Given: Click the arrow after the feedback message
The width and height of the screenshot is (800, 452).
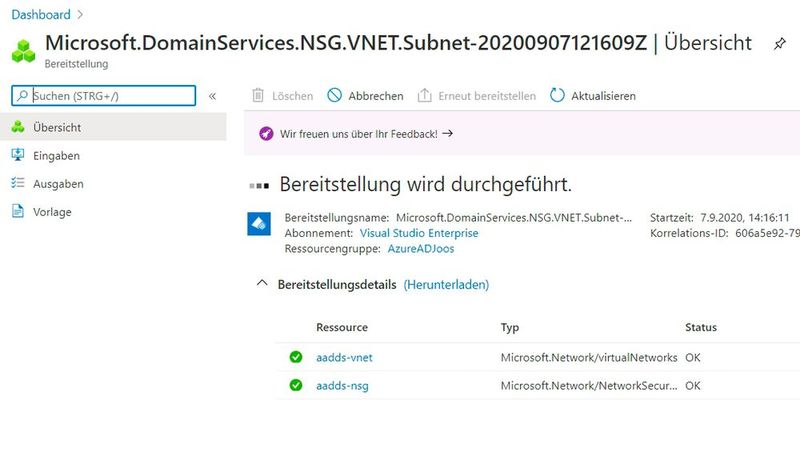Looking at the screenshot, I should pos(447,134).
